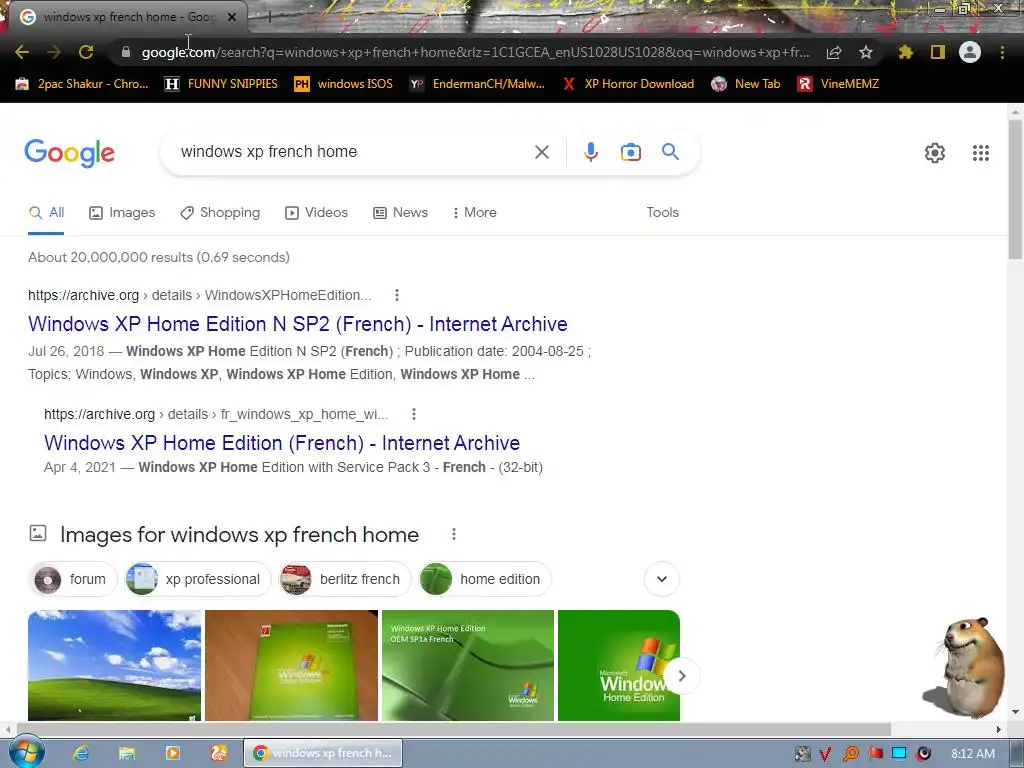Open red V tray icon

coord(825,754)
